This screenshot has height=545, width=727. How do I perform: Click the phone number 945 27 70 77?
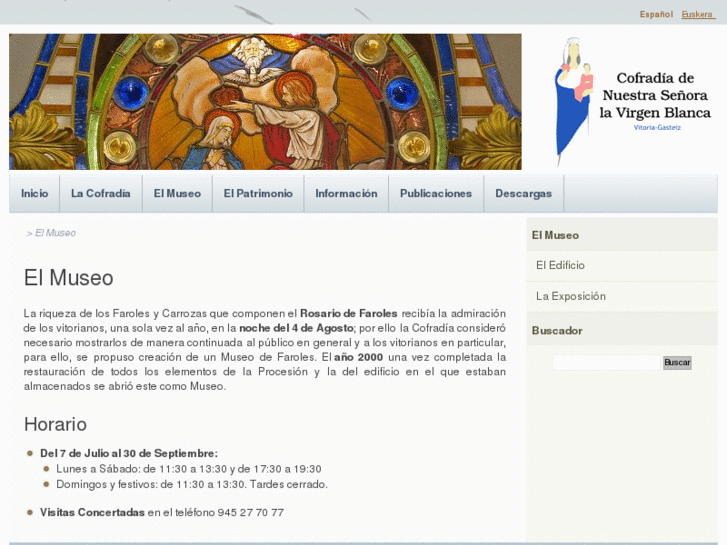(250, 512)
